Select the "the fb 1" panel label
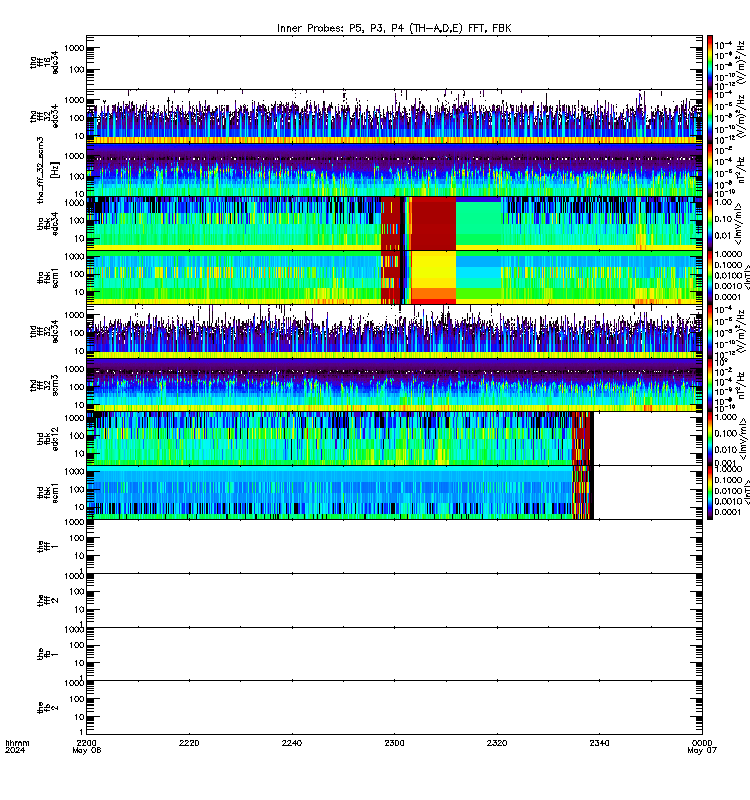 47,654
